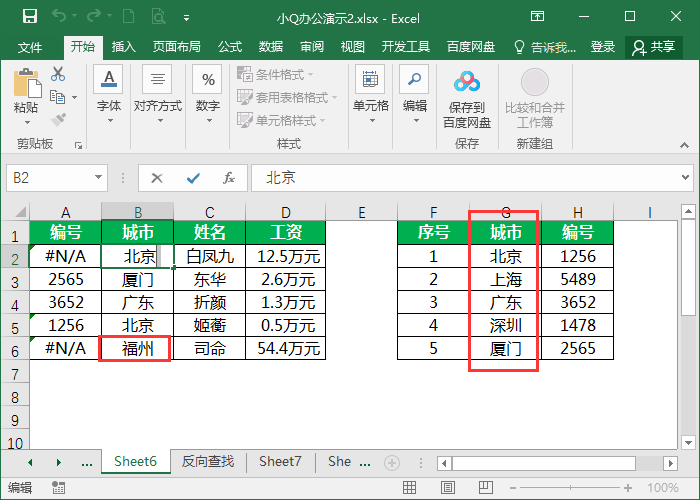Viewport: 700px width, 500px height.
Task: Click the Name Box showing B2
Action: [x=50, y=178]
